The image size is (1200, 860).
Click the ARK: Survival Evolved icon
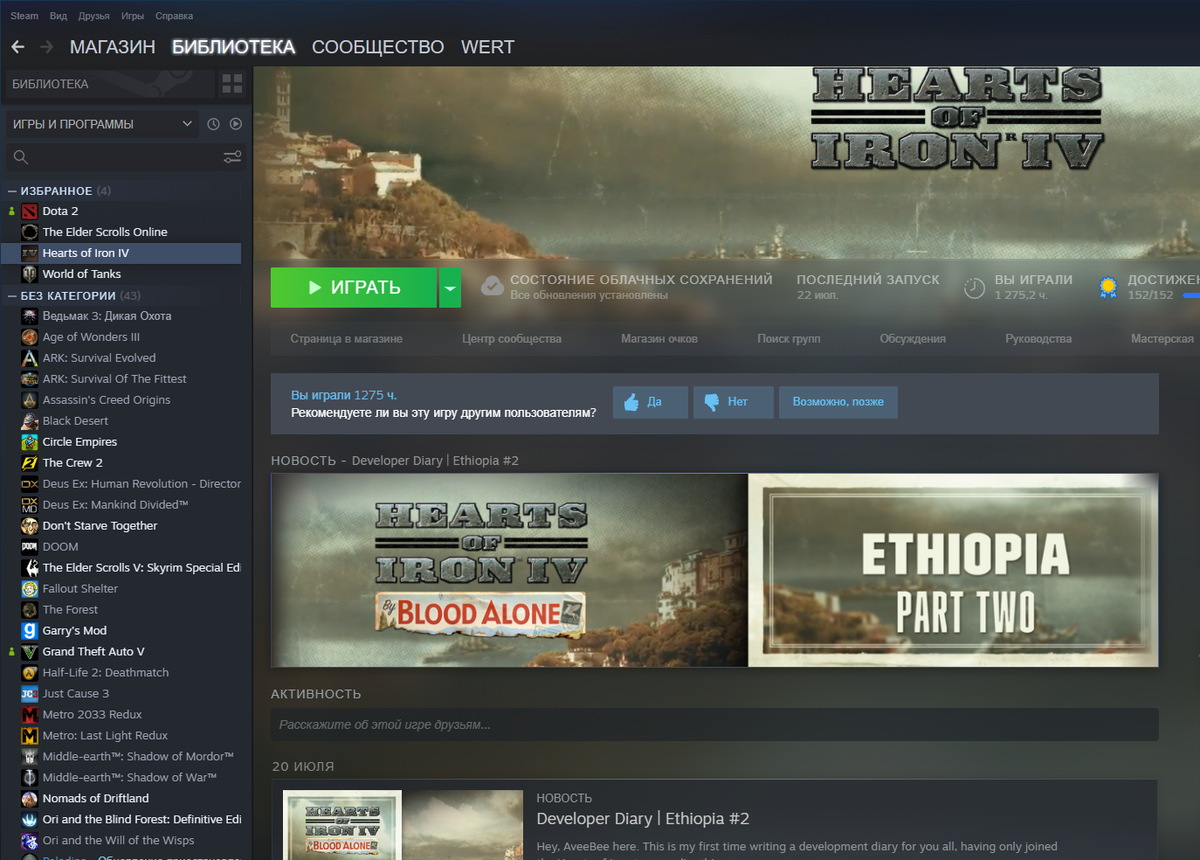(30, 358)
